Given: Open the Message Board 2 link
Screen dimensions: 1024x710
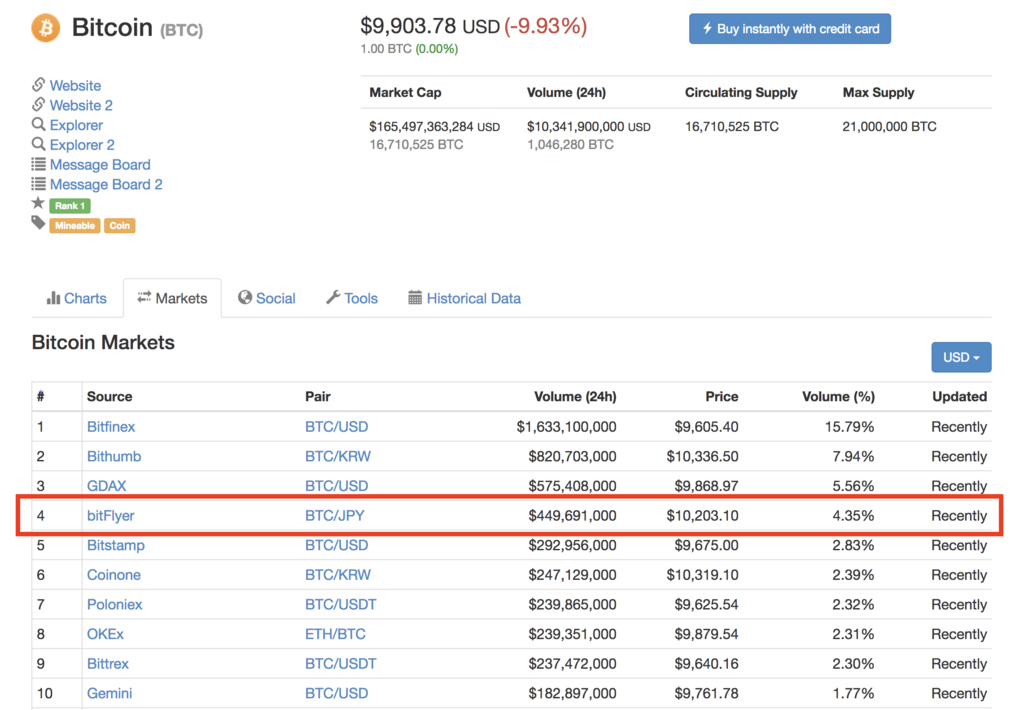Looking at the screenshot, I should pyautogui.click(x=106, y=184).
